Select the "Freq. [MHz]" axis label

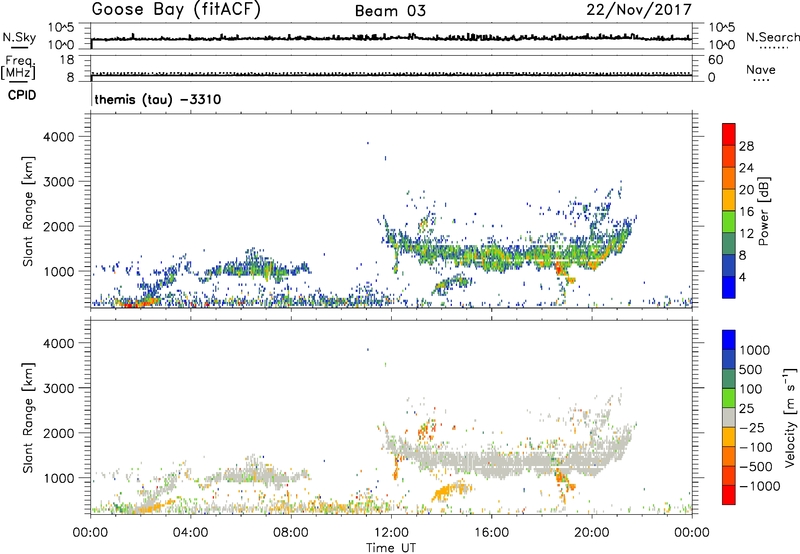pyautogui.click(x=18, y=67)
